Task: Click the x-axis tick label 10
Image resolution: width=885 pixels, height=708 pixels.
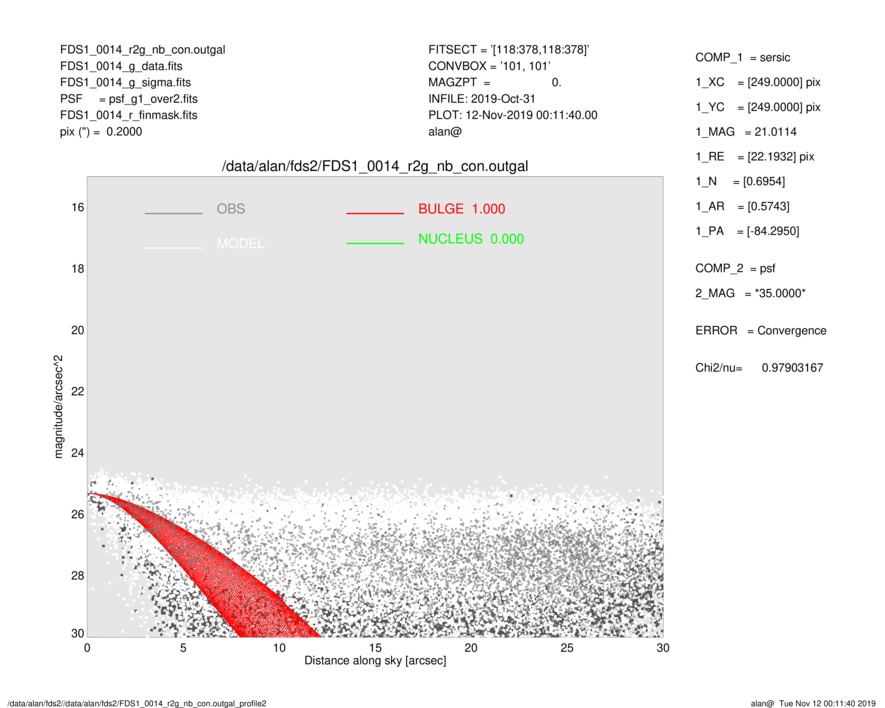Action: click(x=279, y=648)
